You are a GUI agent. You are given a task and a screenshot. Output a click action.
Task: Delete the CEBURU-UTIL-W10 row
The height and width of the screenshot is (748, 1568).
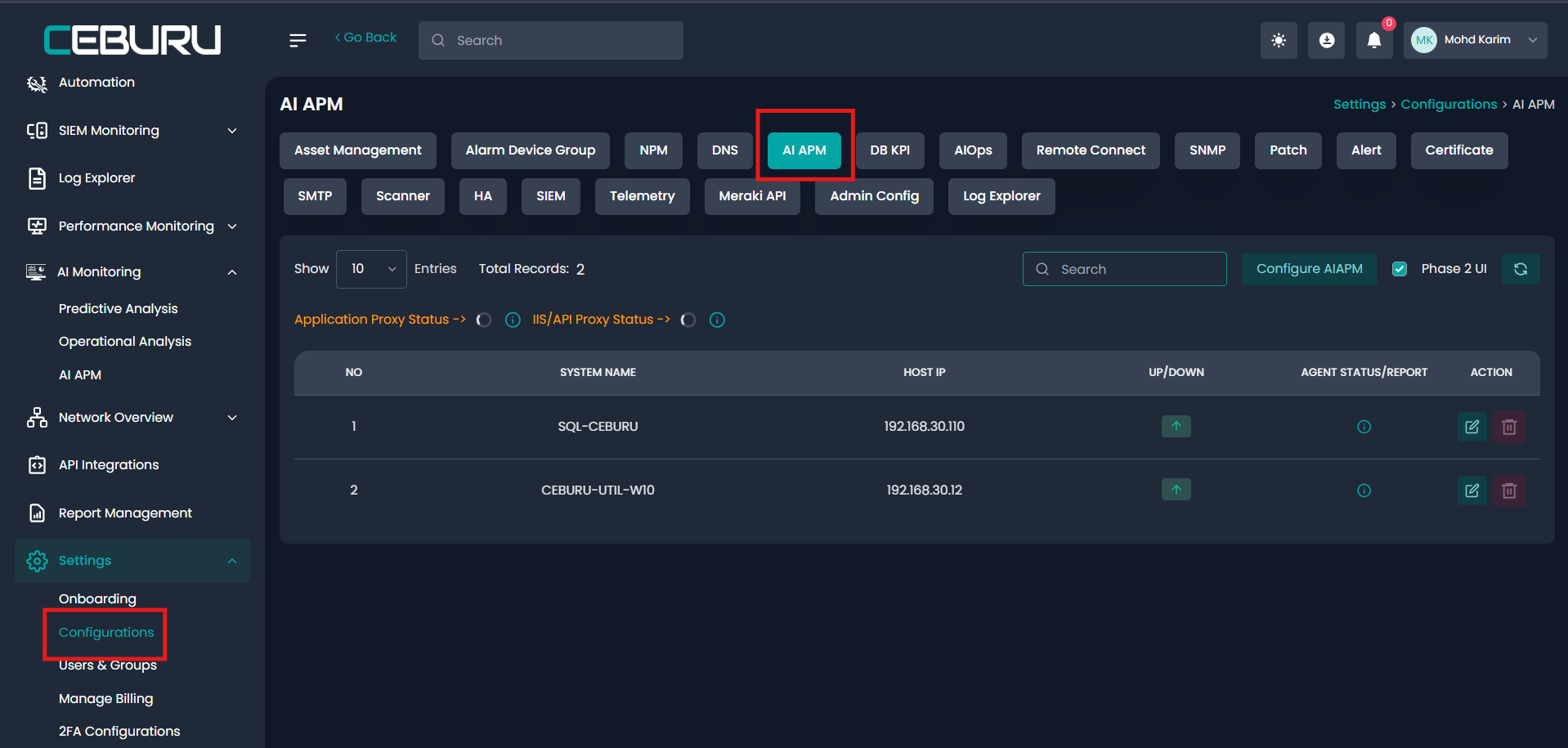pyautogui.click(x=1509, y=490)
